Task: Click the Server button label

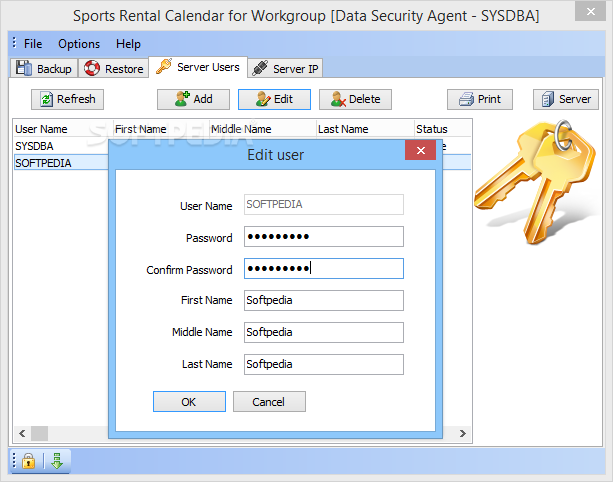Action: pos(575,99)
